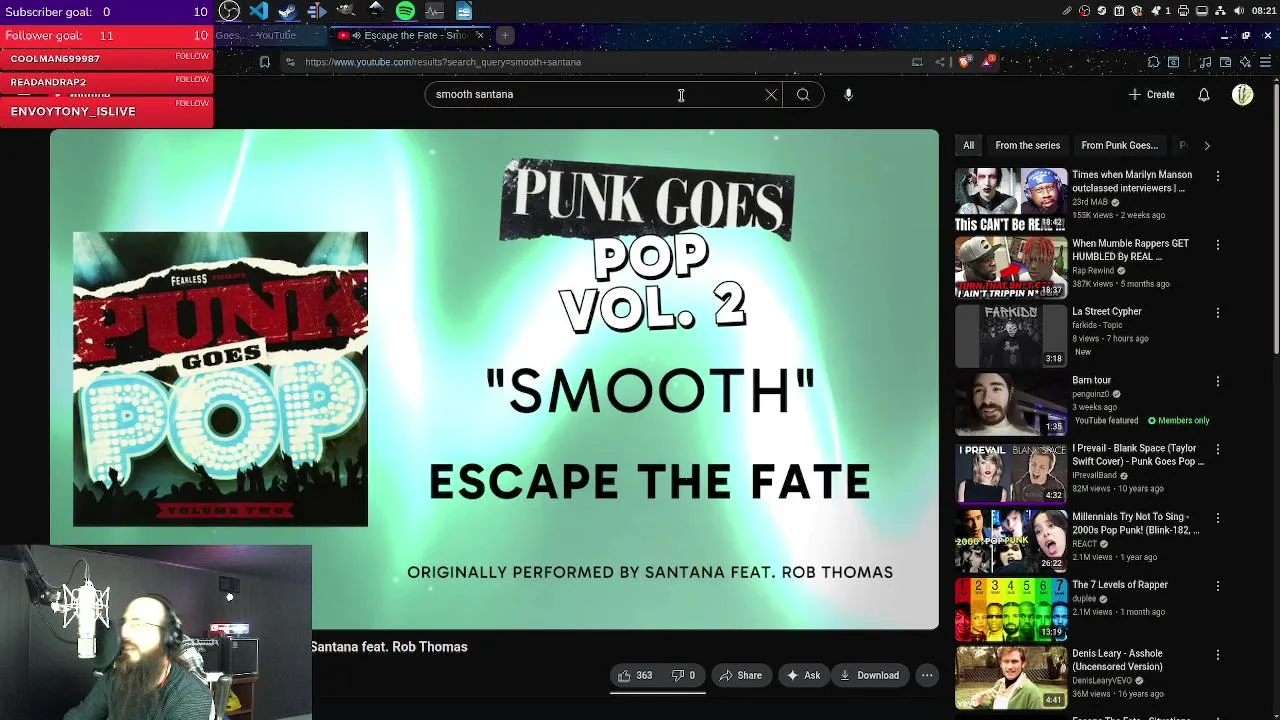Launch Steam from the taskbar

pyautogui.click(x=288, y=11)
